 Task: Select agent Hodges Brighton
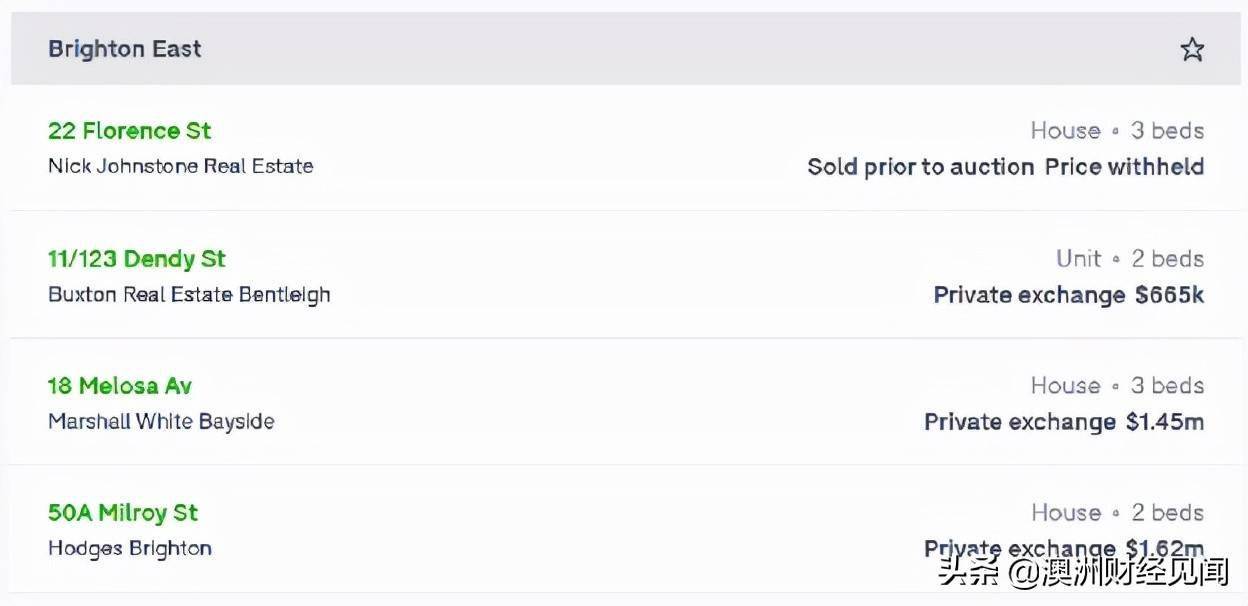click(130, 548)
